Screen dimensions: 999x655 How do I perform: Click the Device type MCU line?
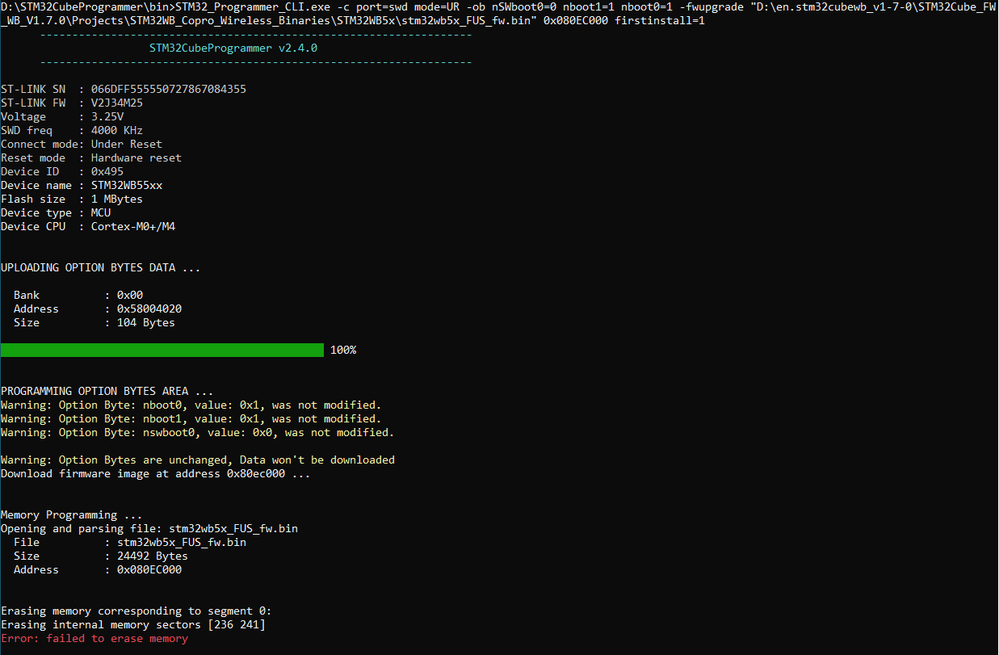tap(56, 213)
